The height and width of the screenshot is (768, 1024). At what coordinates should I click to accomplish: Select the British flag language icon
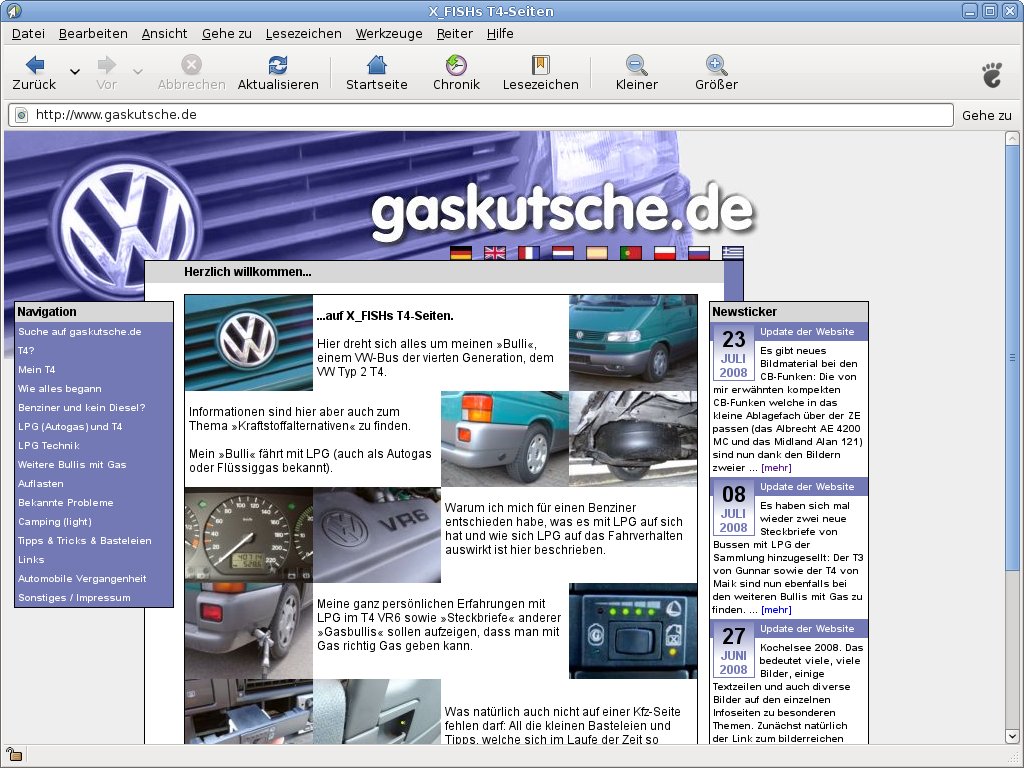click(494, 253)
